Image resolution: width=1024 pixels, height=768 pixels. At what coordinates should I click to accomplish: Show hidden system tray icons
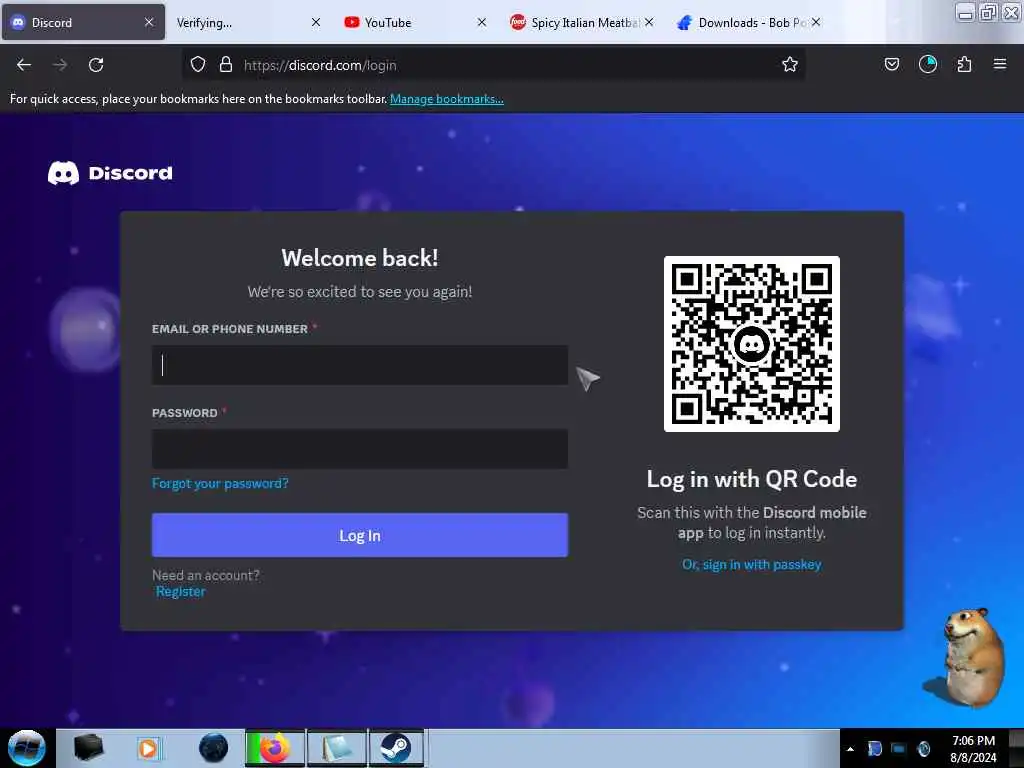850,749
